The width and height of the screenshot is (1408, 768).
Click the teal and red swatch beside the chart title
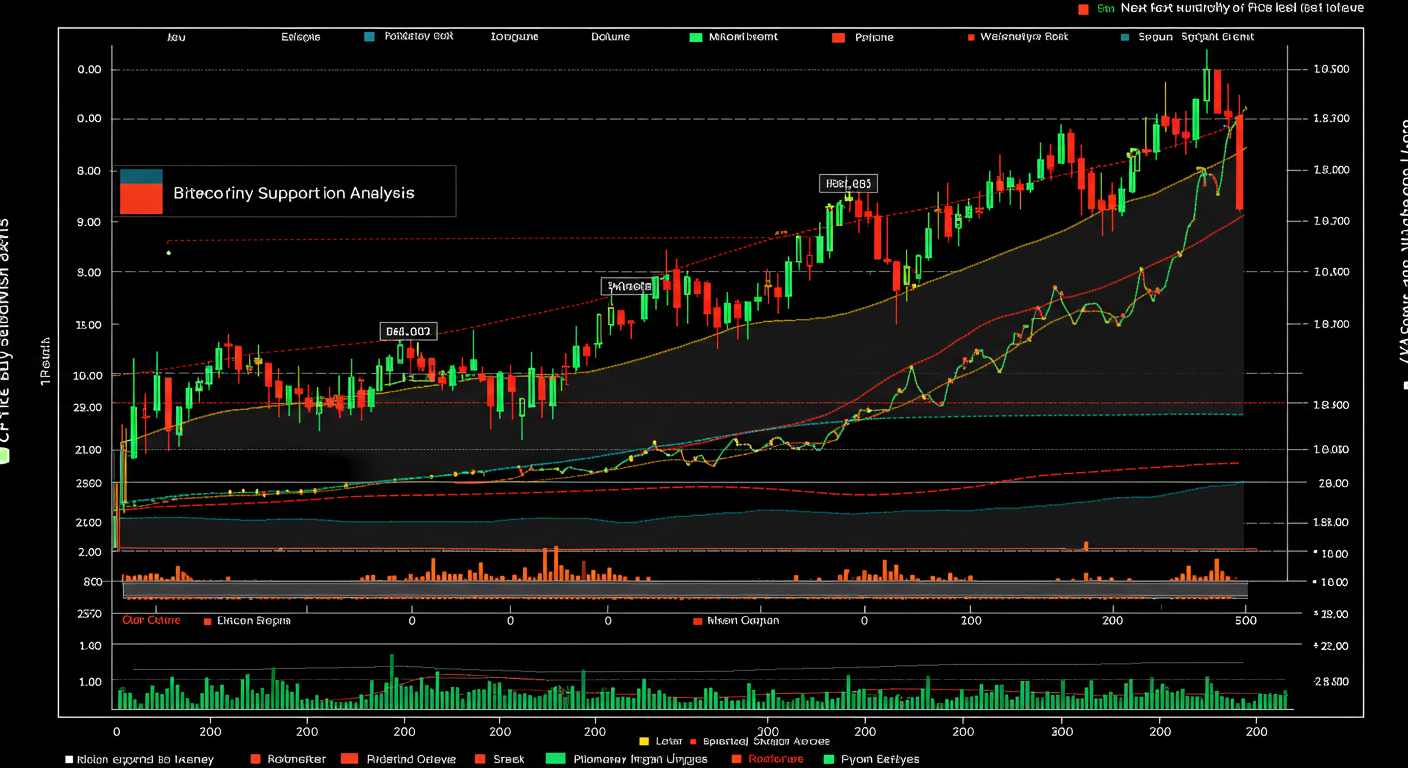[140, 191]
